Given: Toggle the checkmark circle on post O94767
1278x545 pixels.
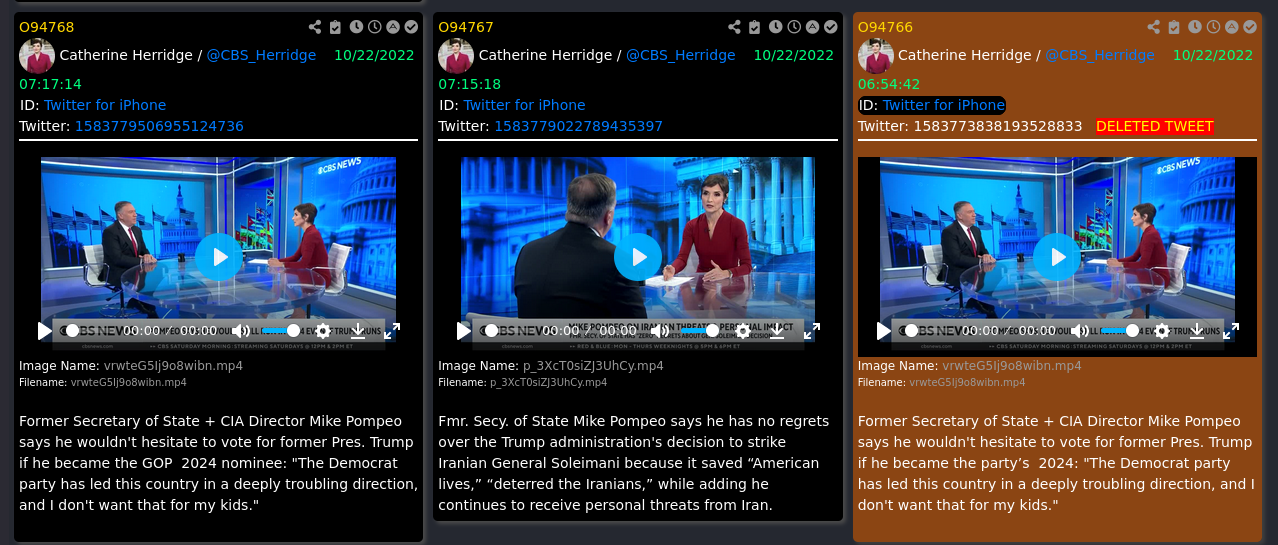Looking at the screenshot, I should (x=829, y=27).
